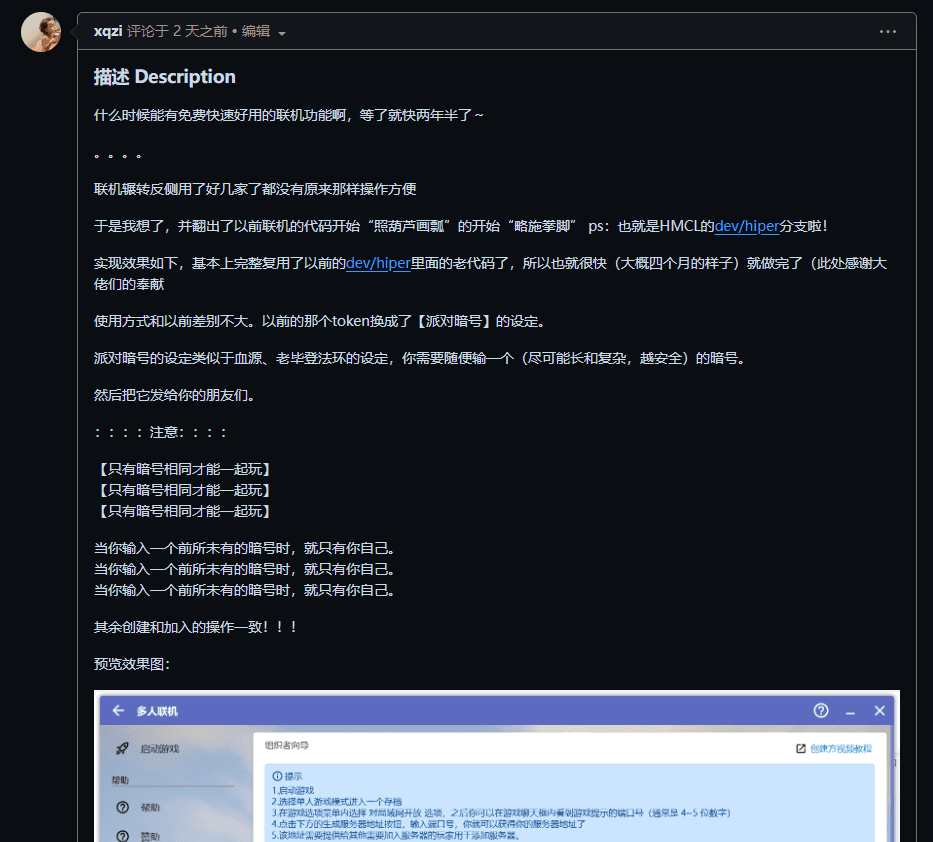The height and width of the screenshot is (842, 933).
Task: Click the info icon next to 提示
Action: (277, 776)
